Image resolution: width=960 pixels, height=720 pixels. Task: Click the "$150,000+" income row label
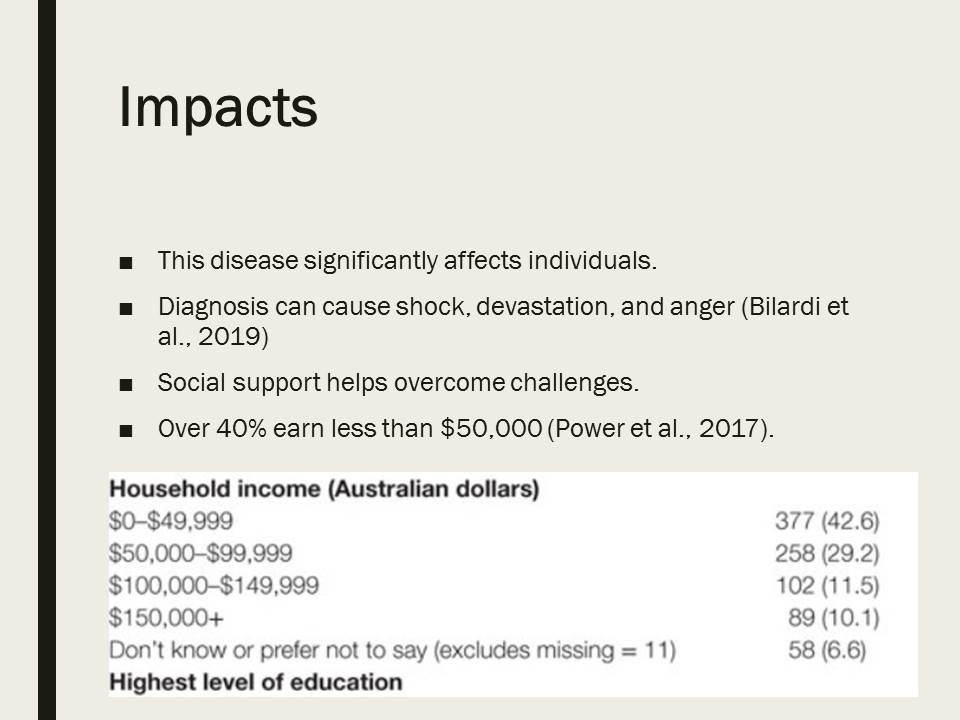(166, 618)
